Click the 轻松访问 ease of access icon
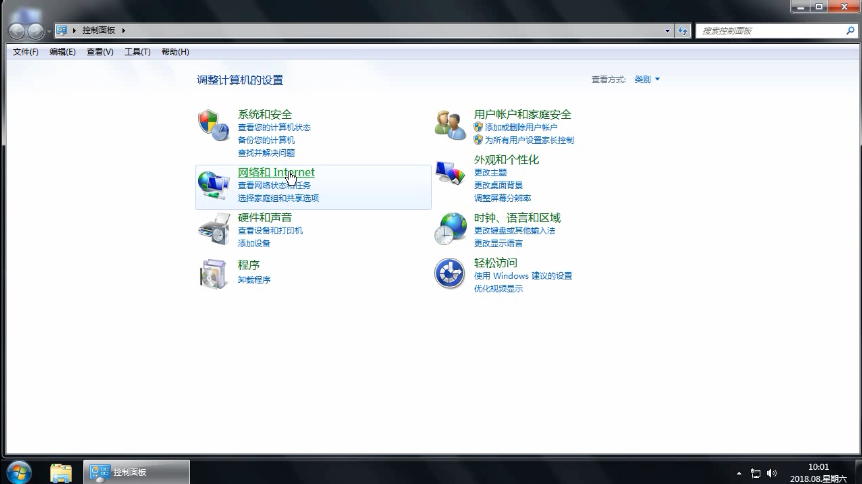Image resolution: width=862 pixels, height=484 pixels. click(450, 273)
